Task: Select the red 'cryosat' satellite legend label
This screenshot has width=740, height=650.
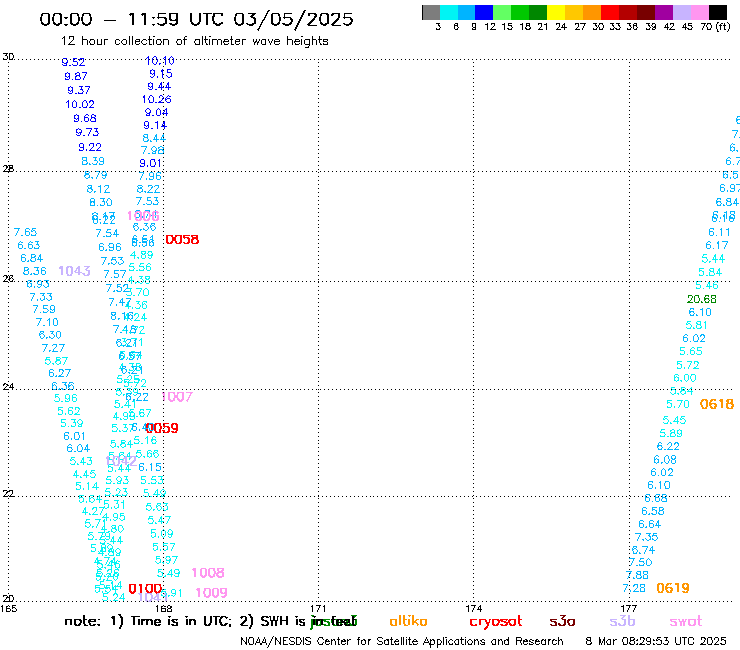Action: [496, 621]
